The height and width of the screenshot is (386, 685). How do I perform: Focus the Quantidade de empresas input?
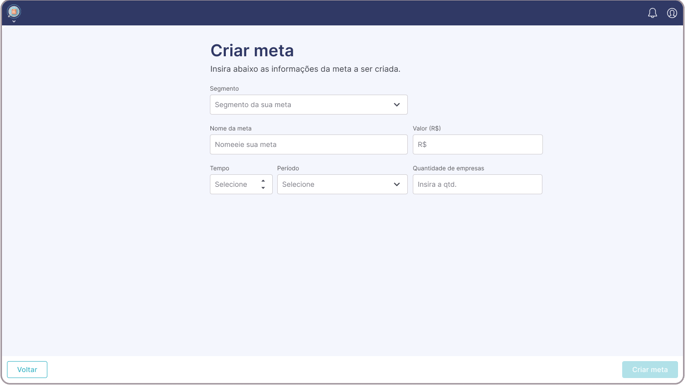coord(477,184)
